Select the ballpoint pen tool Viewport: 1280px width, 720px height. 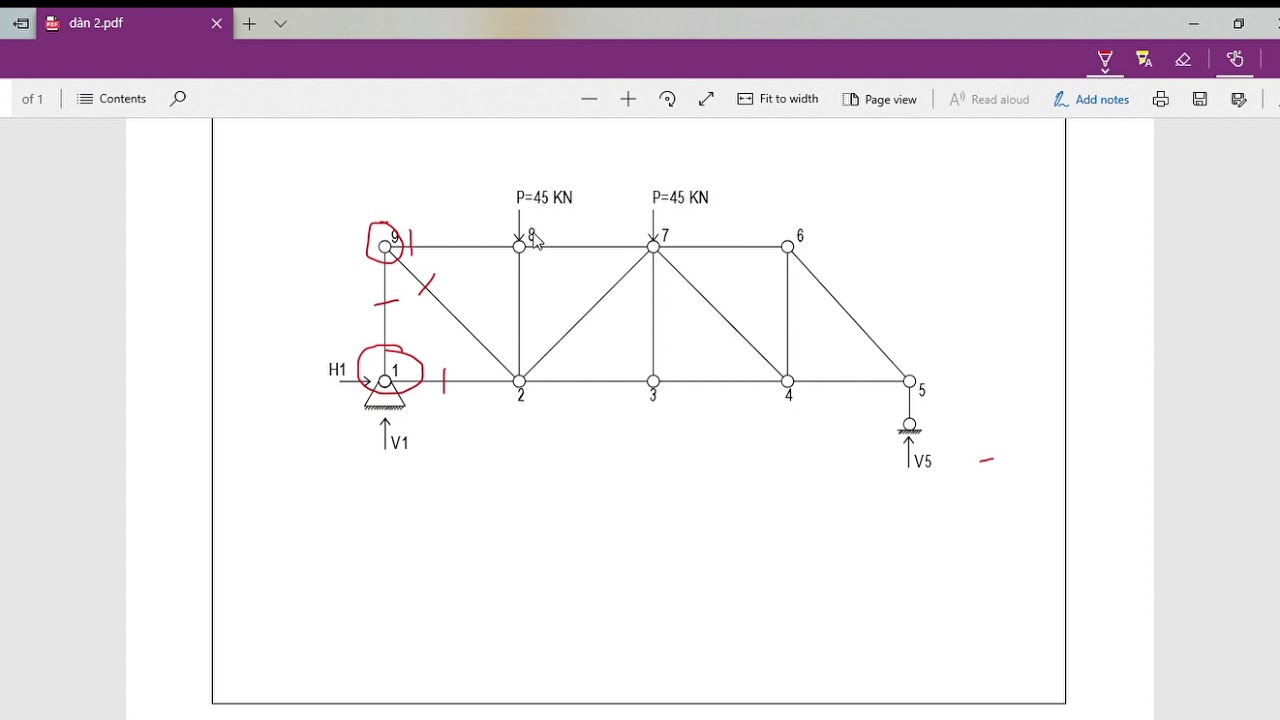point(1105,60)
